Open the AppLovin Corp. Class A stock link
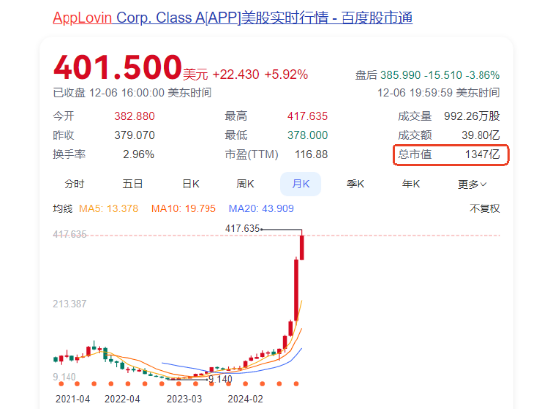The image size is (550, 409). point(233,18)
